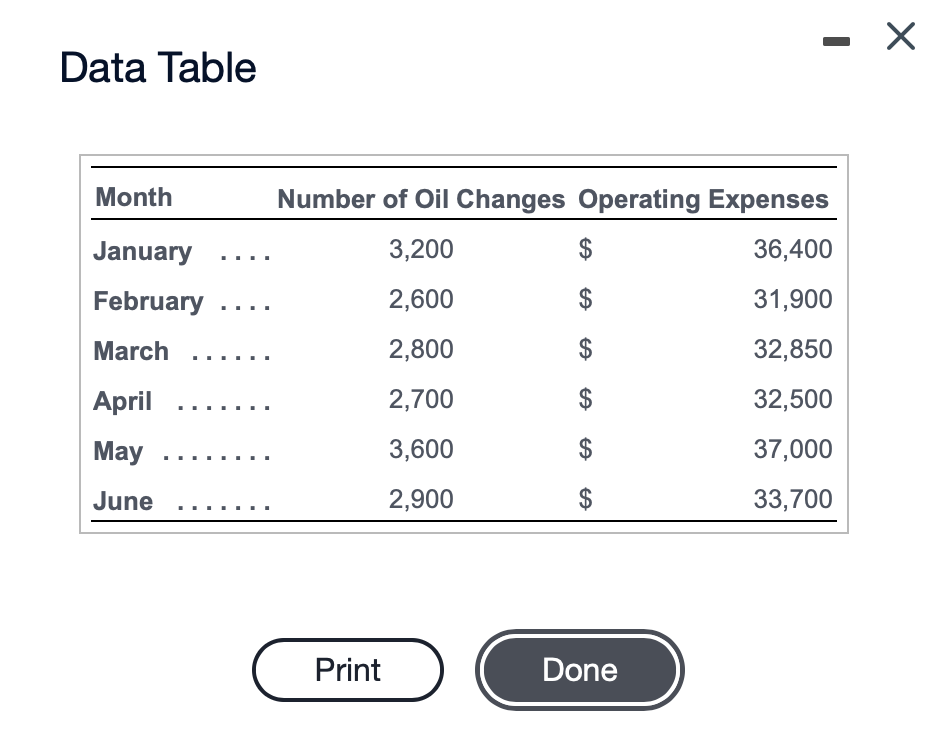Click the April row label

tap(122, 401)
